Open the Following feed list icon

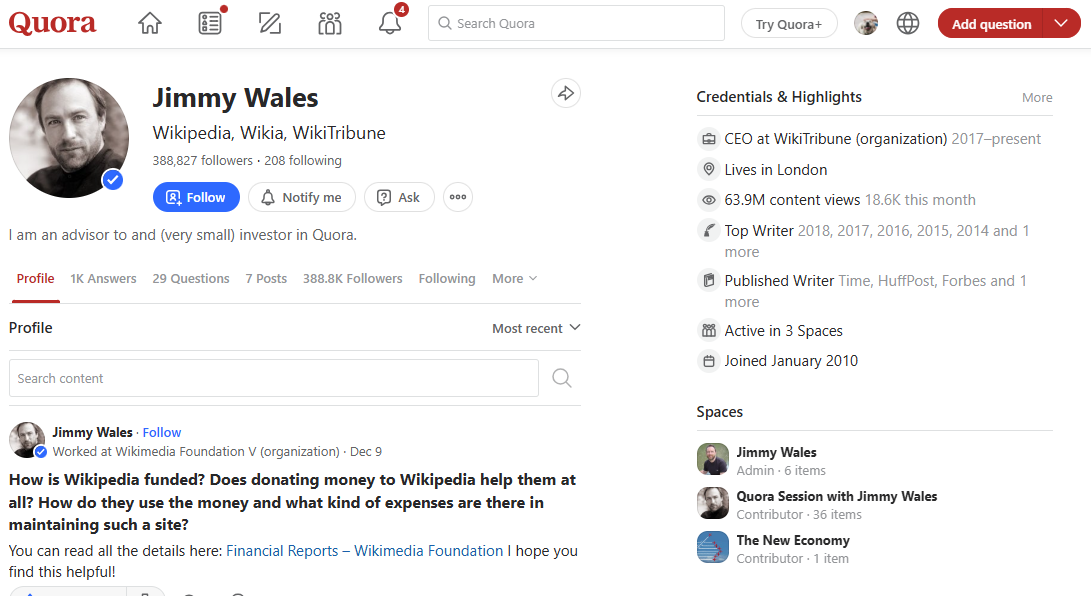pos(210,24)
